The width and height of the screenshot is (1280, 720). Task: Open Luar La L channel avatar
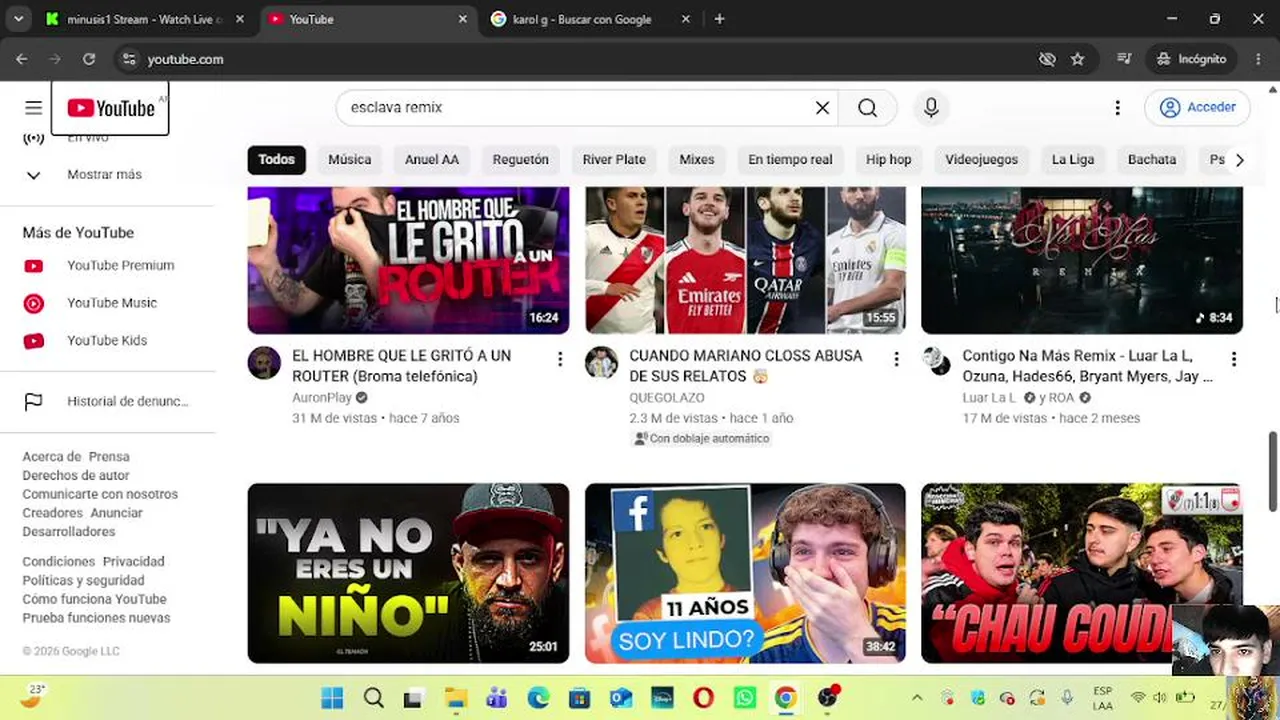937,361
